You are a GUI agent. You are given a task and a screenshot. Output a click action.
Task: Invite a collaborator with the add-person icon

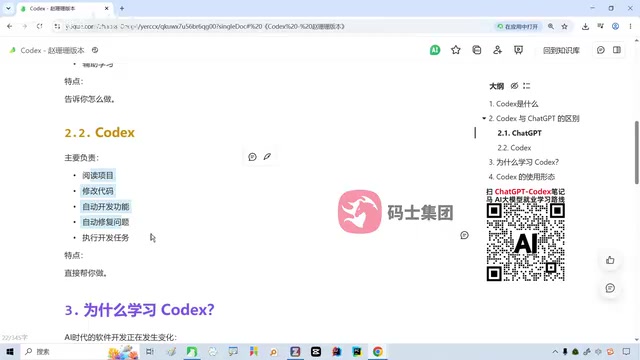pyautogui.click(x=497, y=50)
